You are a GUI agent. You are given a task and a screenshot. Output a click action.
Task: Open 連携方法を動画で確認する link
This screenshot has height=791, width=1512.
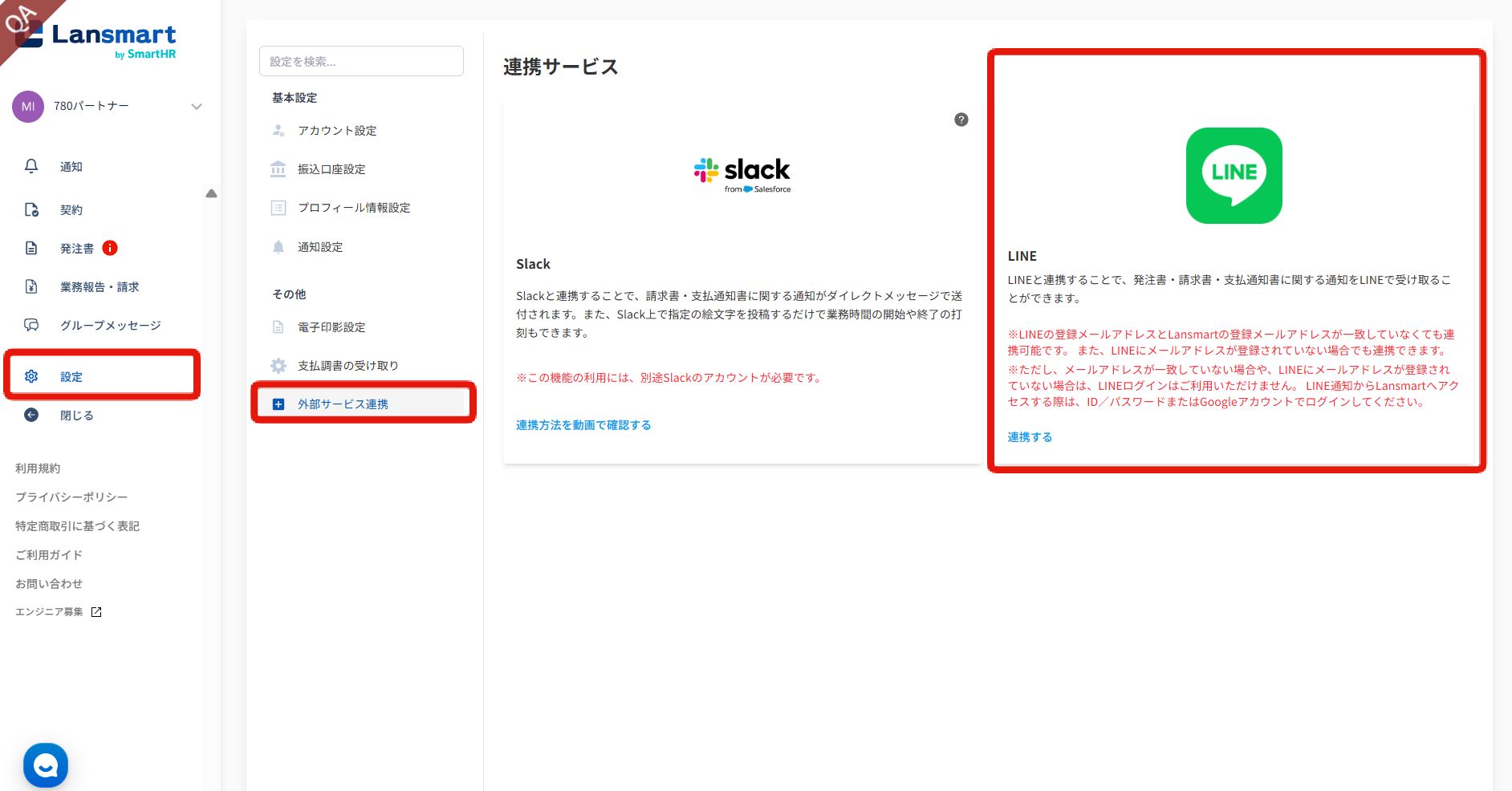point(583,425)
